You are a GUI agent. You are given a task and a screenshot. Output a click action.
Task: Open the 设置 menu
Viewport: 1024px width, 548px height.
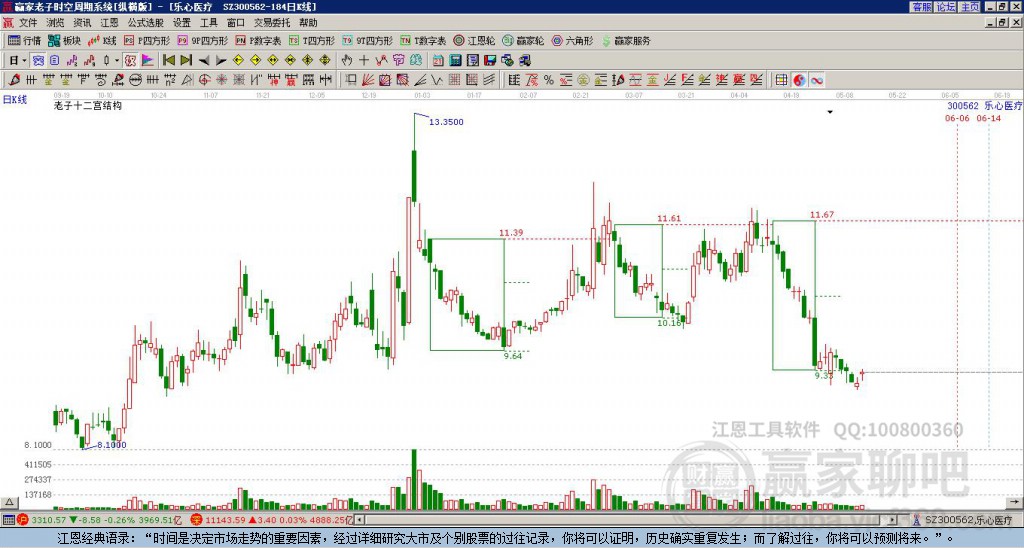pyautogui.click(x=182, y=23)
